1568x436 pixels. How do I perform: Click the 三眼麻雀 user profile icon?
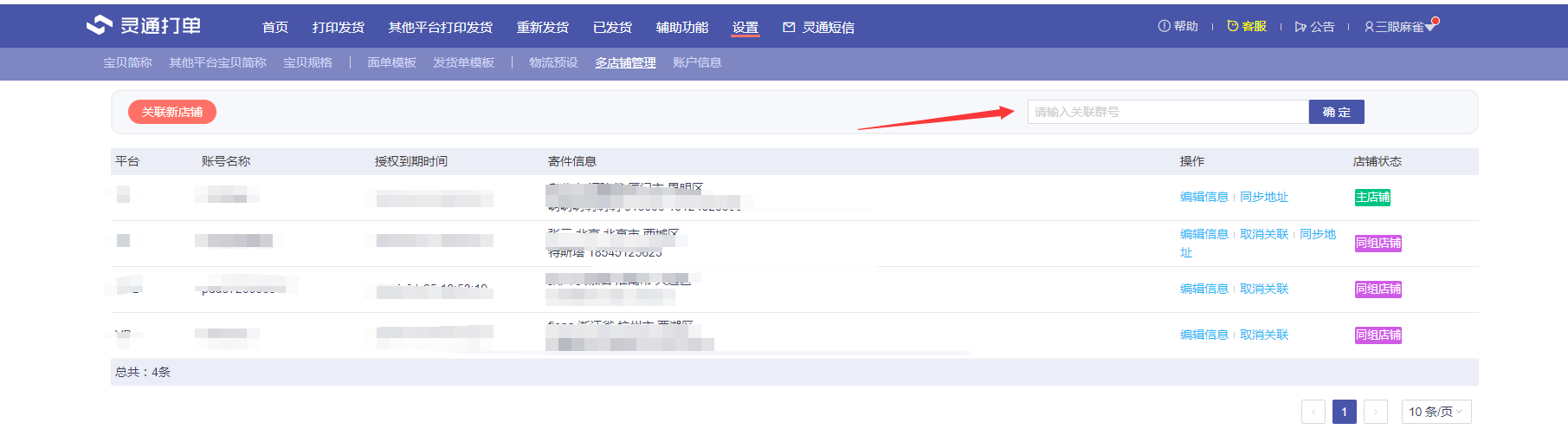coord(1369,27)
